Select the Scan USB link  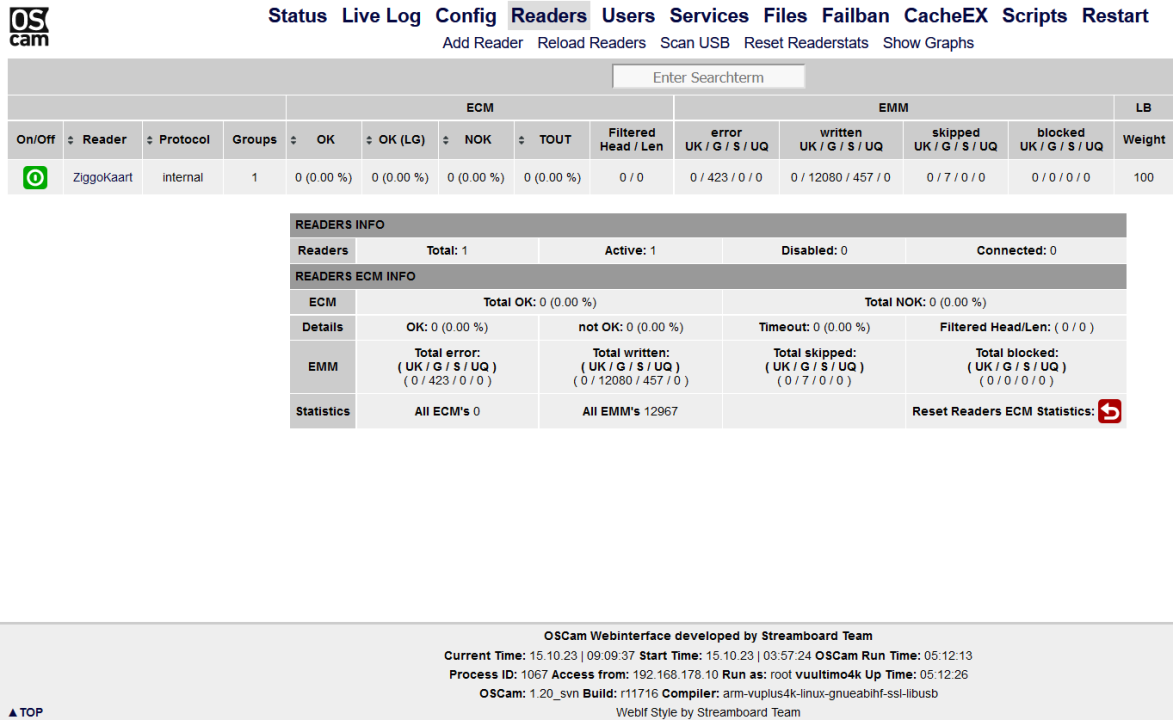click(x=694, y=43)
